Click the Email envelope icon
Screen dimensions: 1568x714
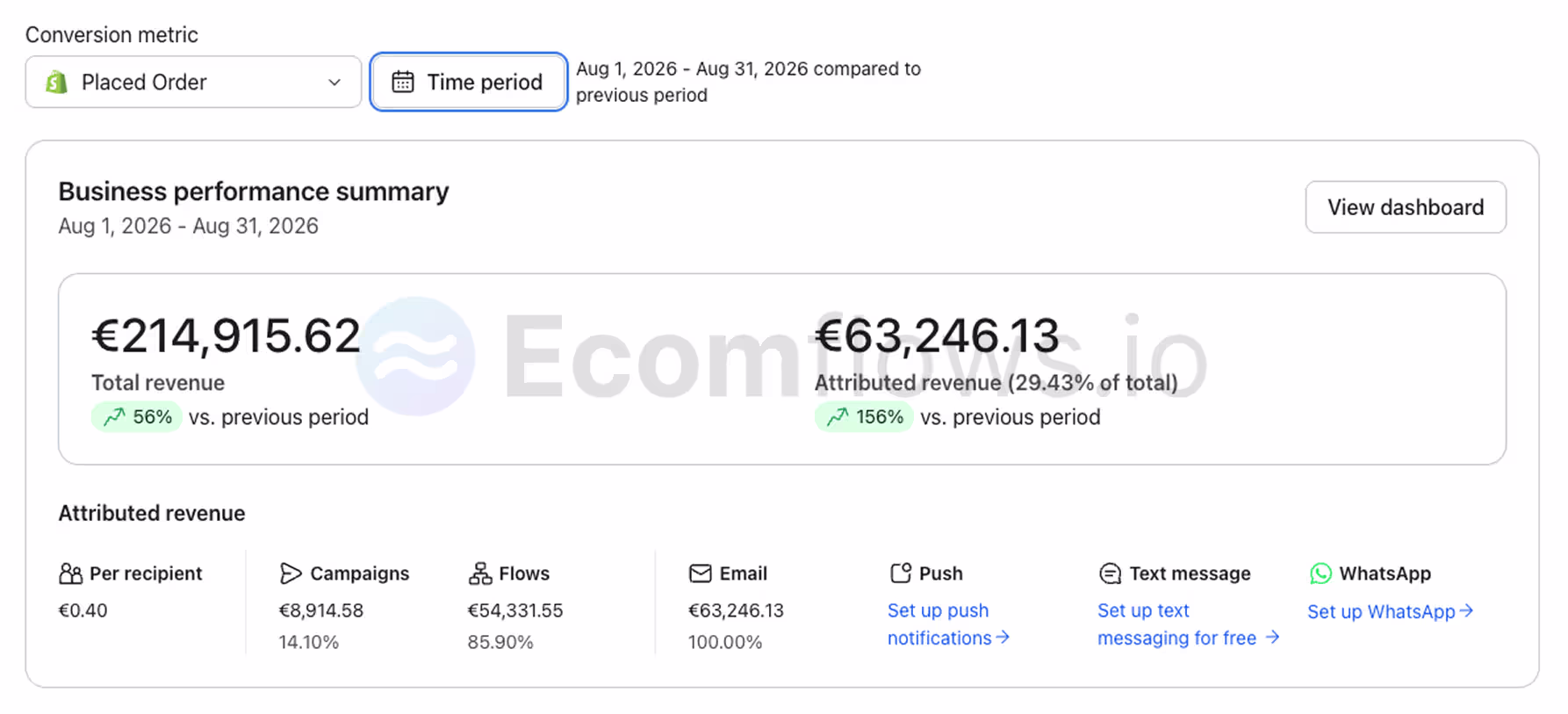[701, 573]
